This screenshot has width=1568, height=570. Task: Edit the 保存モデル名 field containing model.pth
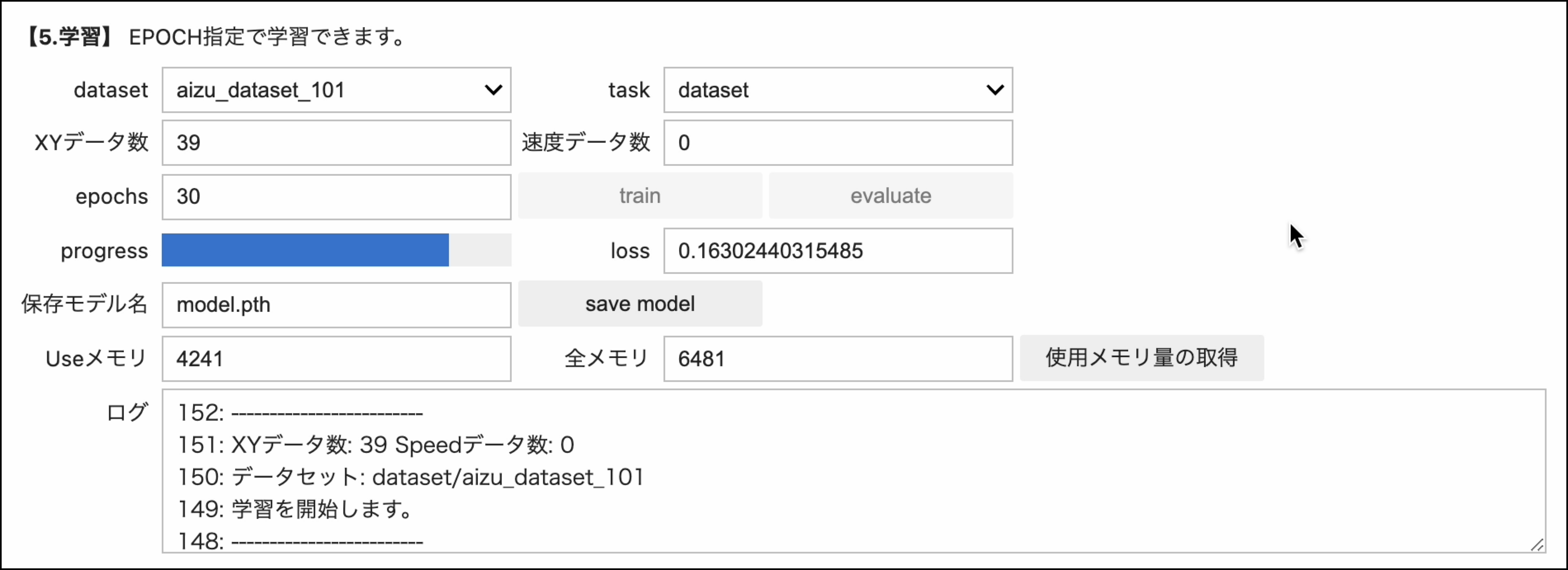coord(336,305)
